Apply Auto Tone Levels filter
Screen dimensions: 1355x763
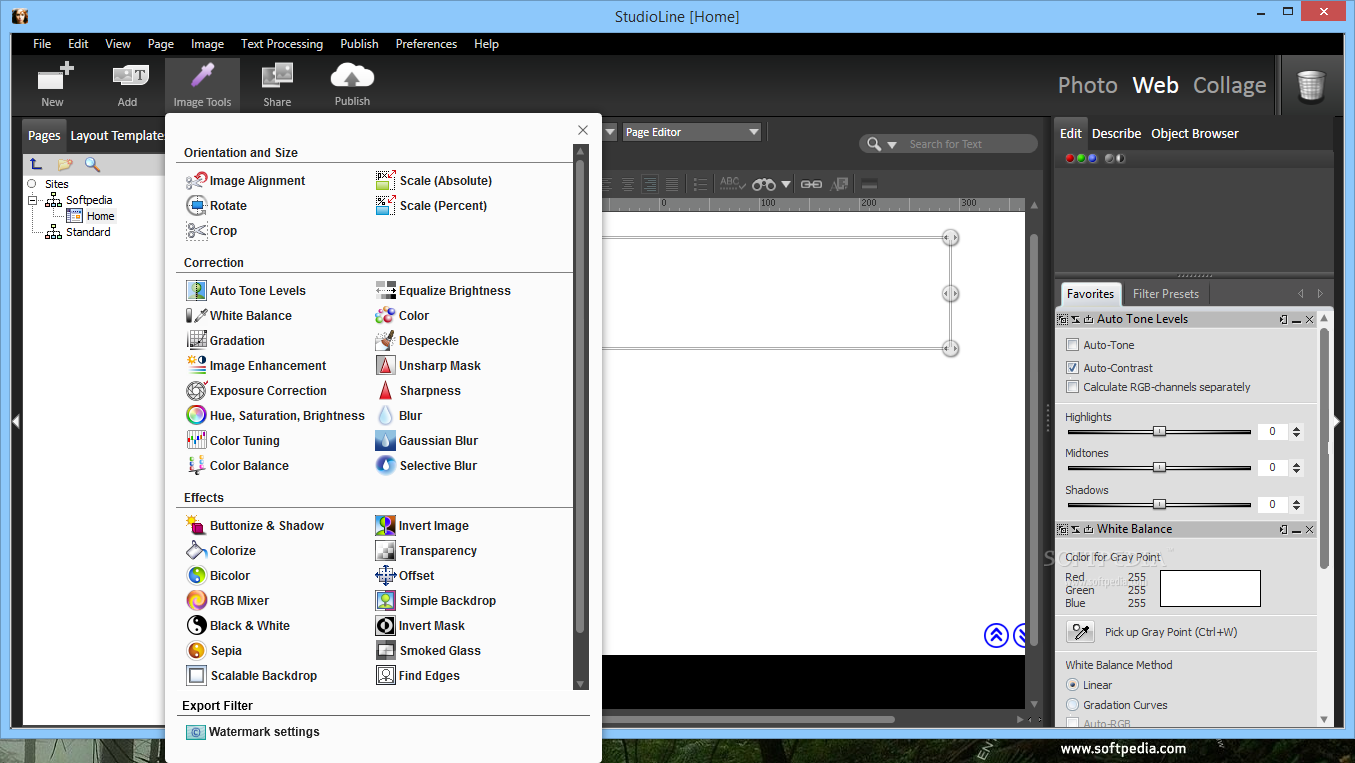point(246,291)
